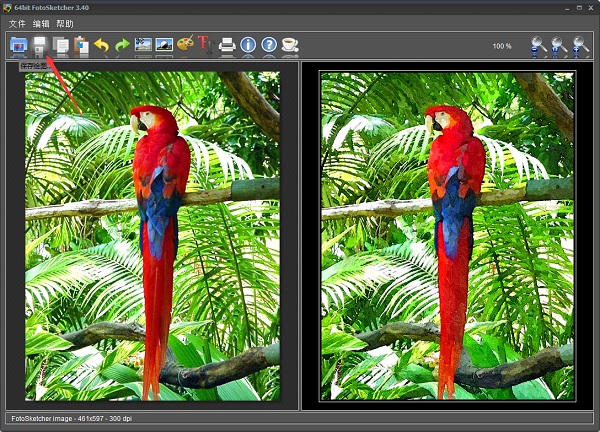Image resolution: width=600 pixels, height=432 pixels.
Task: Open the 文件 menu
Action: (x=18, y=23)
